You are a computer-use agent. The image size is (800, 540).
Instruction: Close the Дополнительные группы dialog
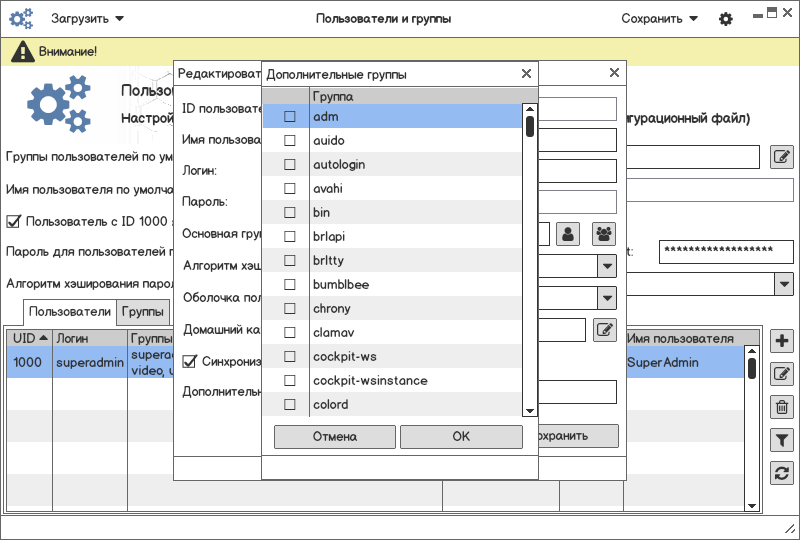point(526,74)
